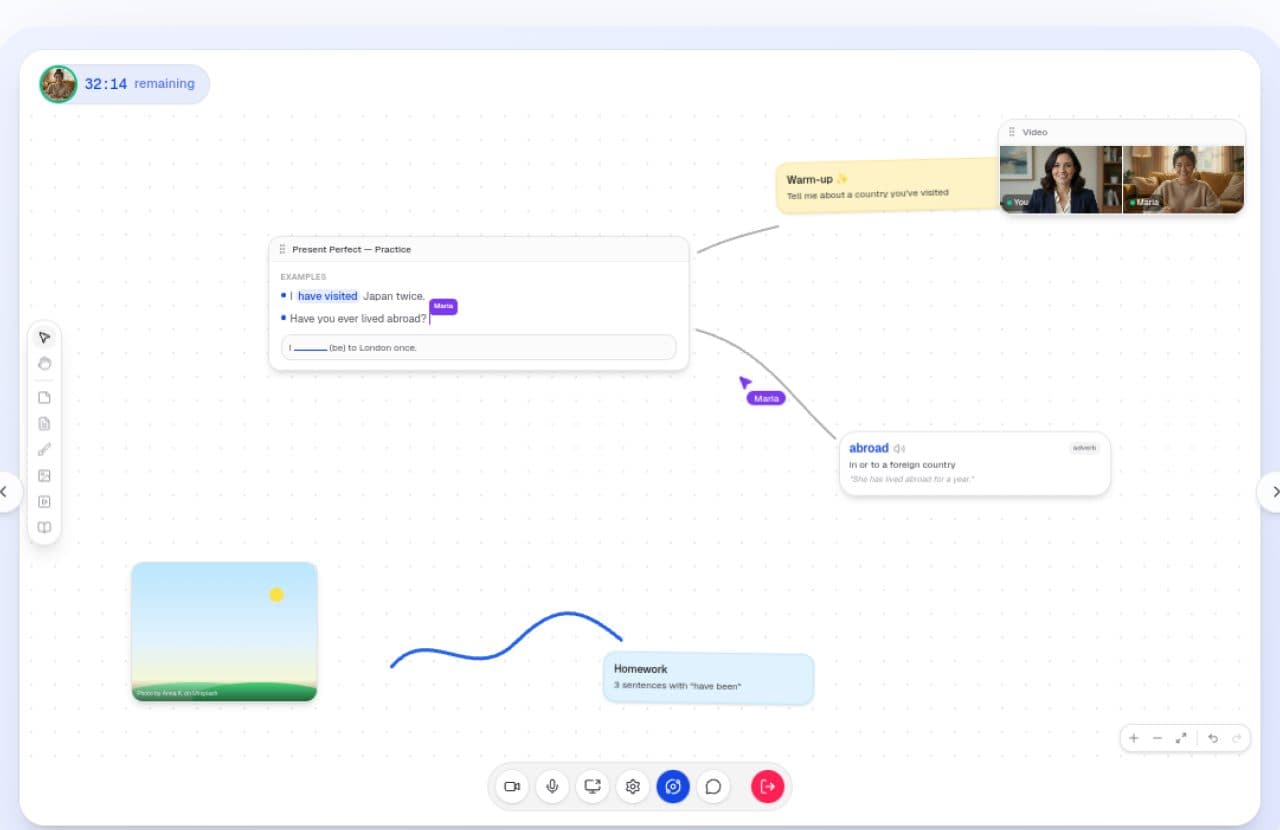Image resolution: width=1280 pixels, height=830 pixels.
Task: Click the definition in or to a foreign country
Action: (x=902, y=465)
